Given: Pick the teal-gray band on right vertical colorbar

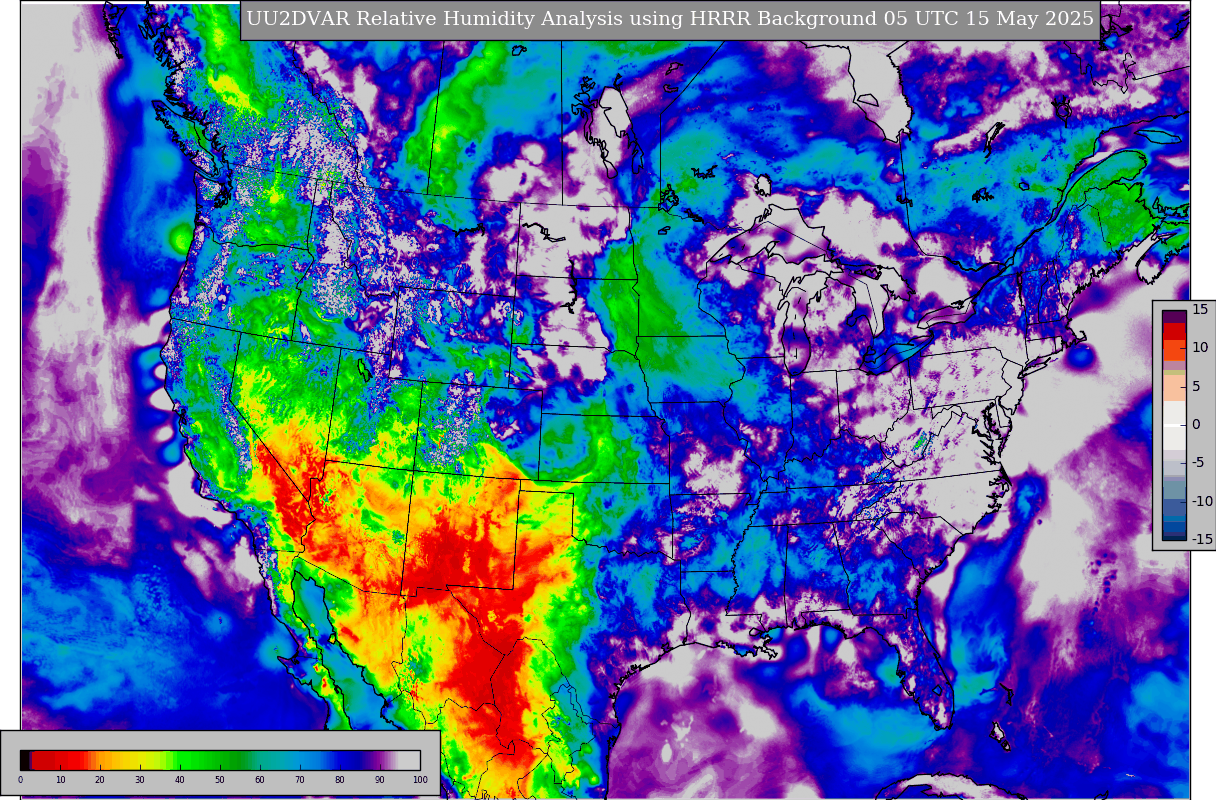Looking at the screenshot, I should (x=1174, y=489).
